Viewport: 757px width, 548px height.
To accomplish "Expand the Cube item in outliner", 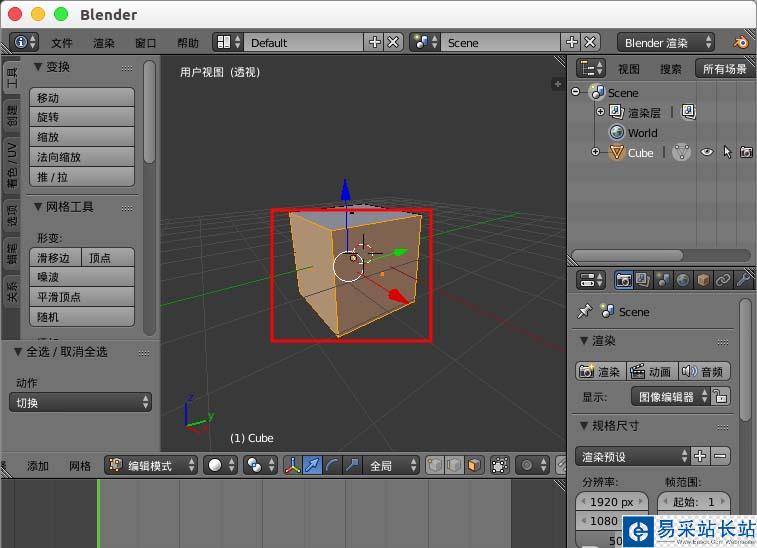I will [596, 153].
